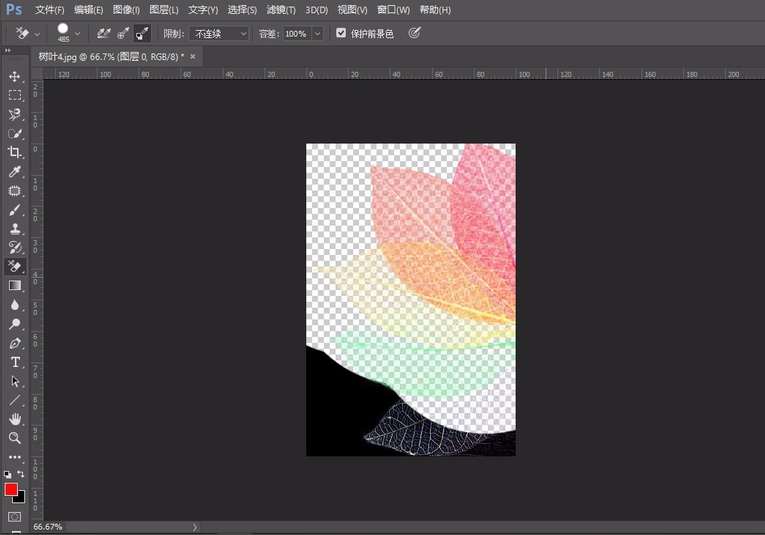Toggle the 保护前景色 checkbox
Image resolution: width=765 pixels, height=535 pixels.
[341, 33]
